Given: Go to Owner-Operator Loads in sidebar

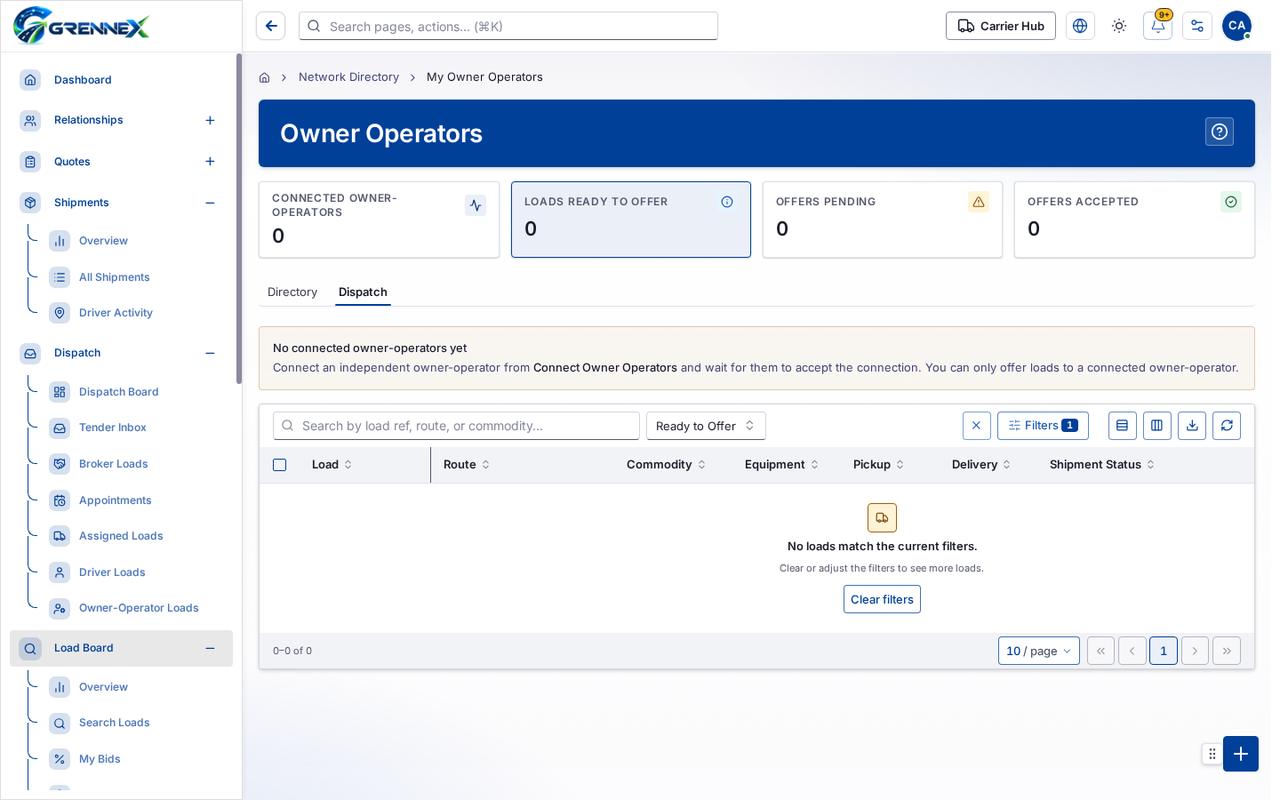Looking at the screenshot, I should pos(139,608).
